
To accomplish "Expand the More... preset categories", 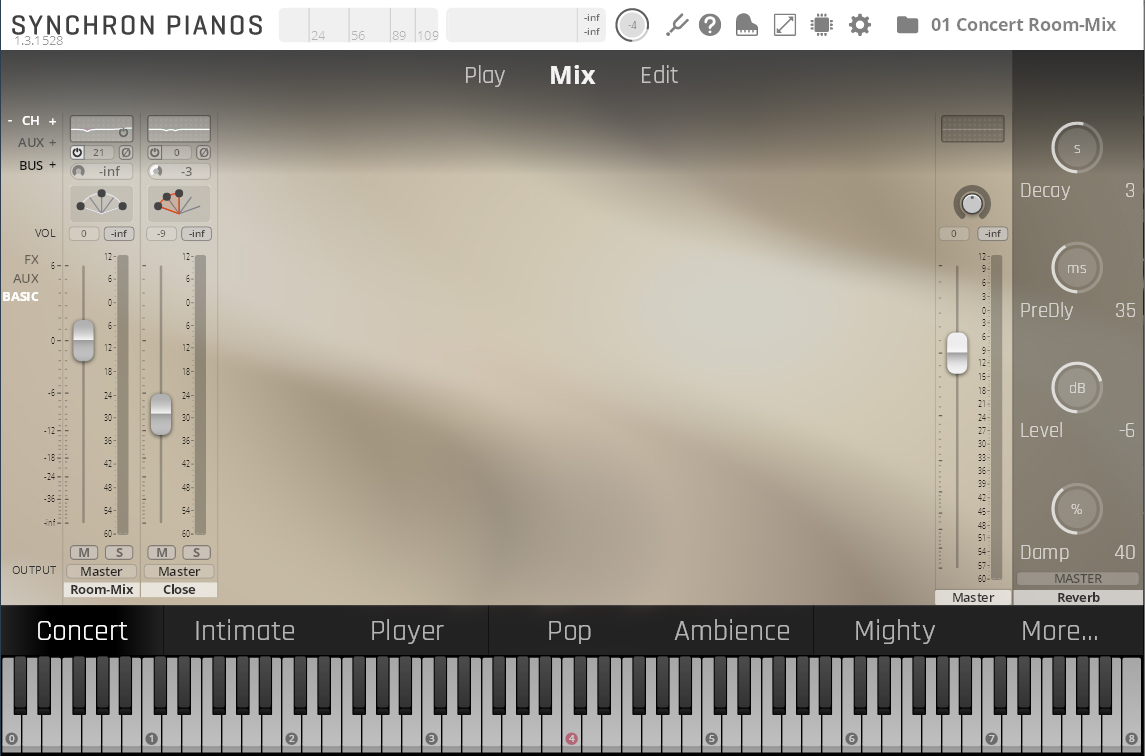I will click(1059, 631).
